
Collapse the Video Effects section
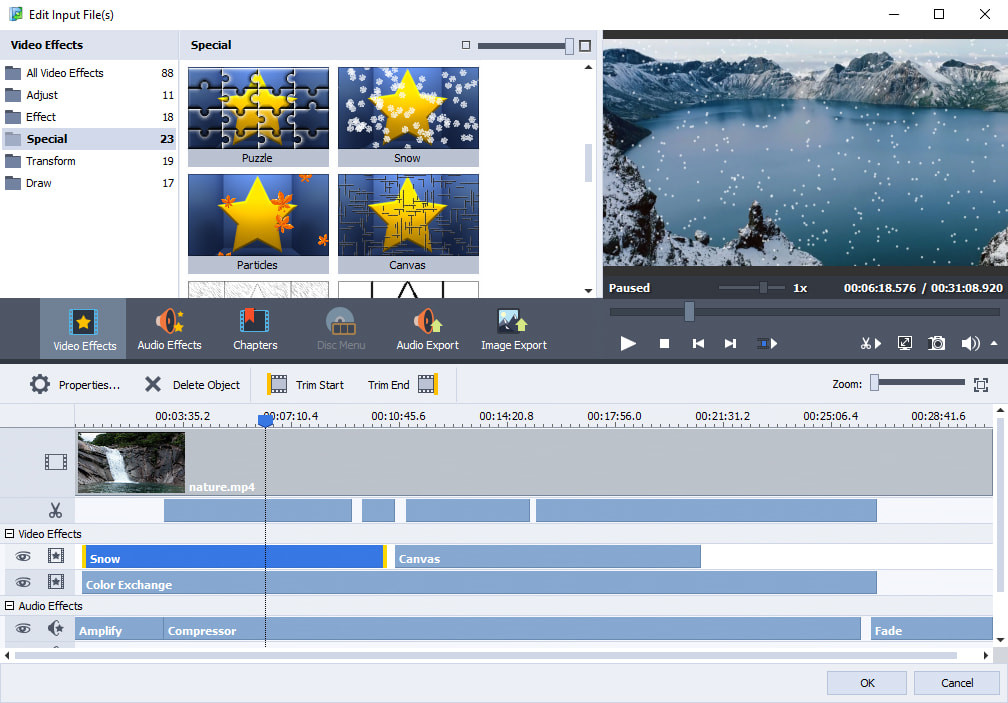point(8,533)
